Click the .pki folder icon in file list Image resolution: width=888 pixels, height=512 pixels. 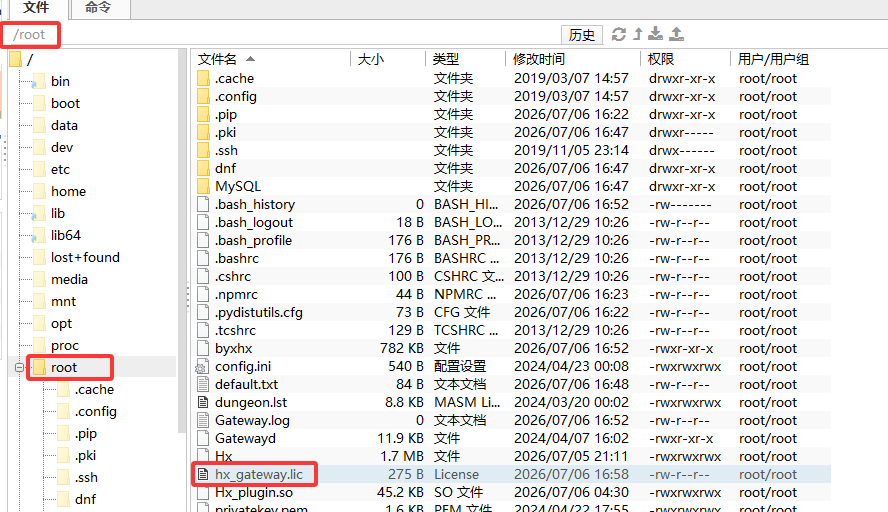(203, 133)
